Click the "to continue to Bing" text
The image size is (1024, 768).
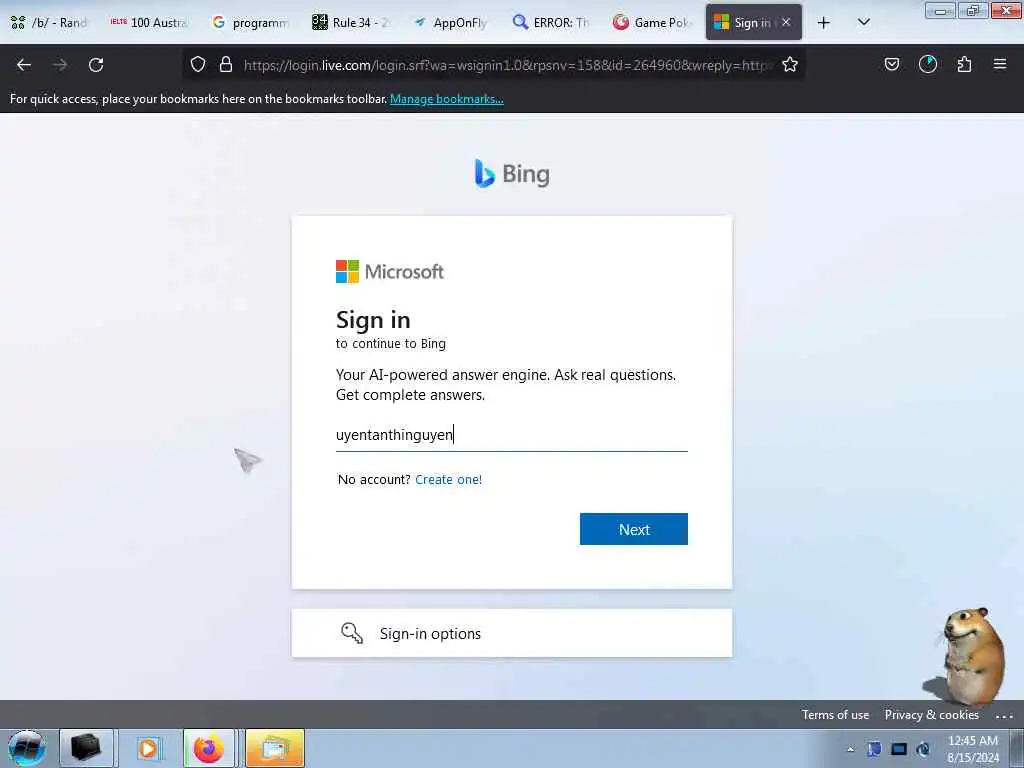click(391, 344)
